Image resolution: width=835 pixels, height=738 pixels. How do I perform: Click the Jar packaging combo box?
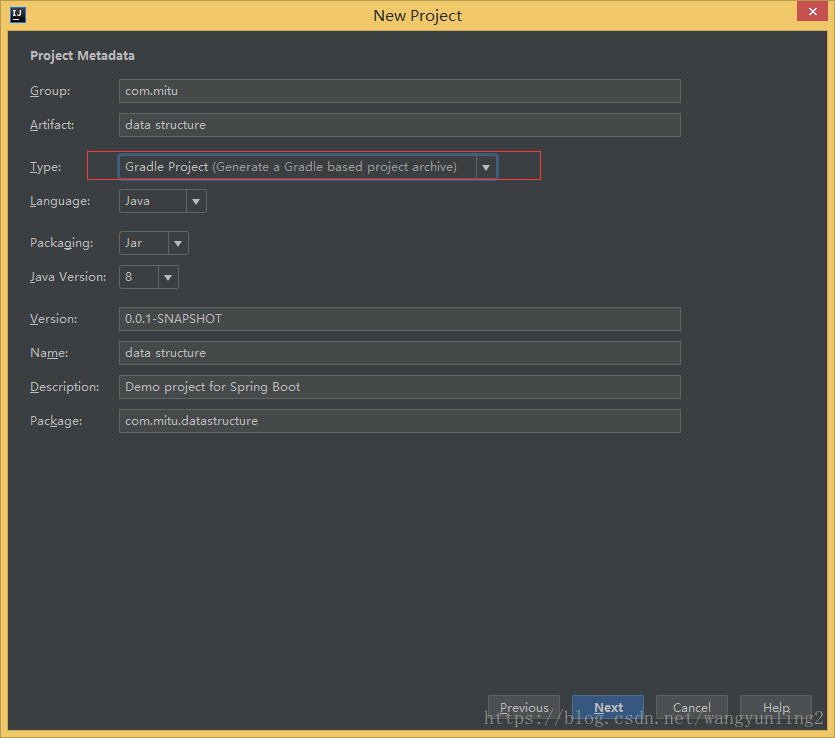point(153,243)
